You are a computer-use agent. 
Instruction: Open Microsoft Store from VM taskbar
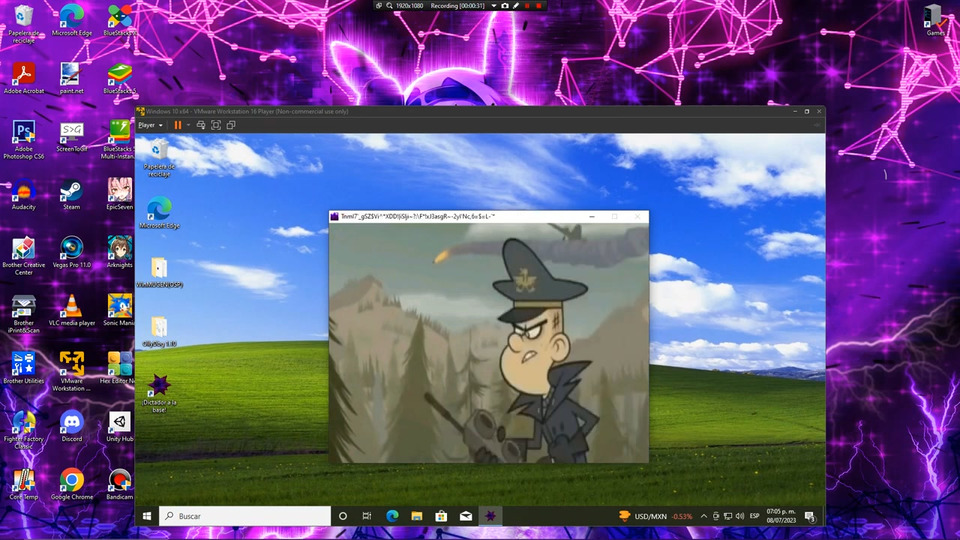[441, 516]
